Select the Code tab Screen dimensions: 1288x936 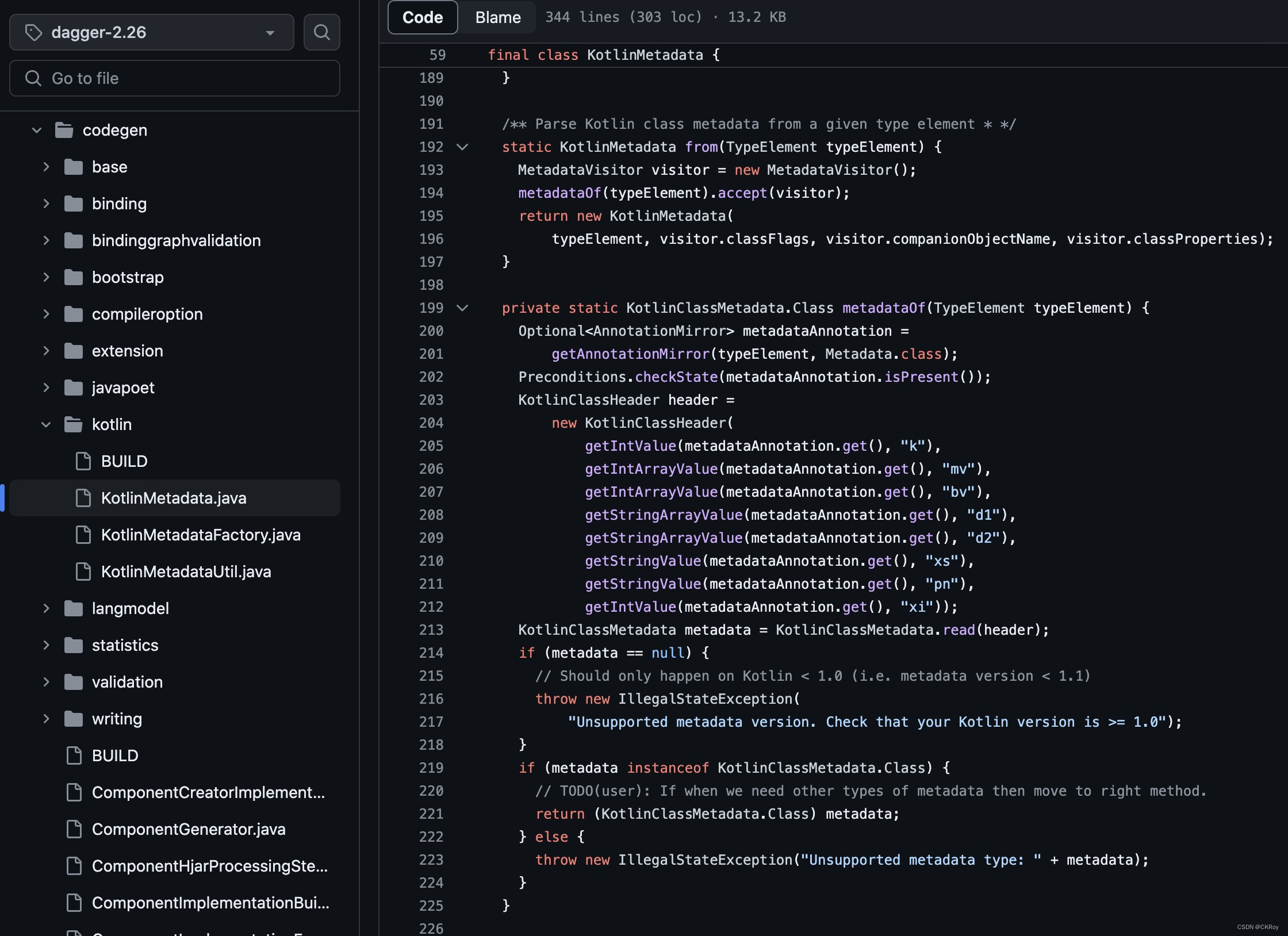click(x=422, y=17)
